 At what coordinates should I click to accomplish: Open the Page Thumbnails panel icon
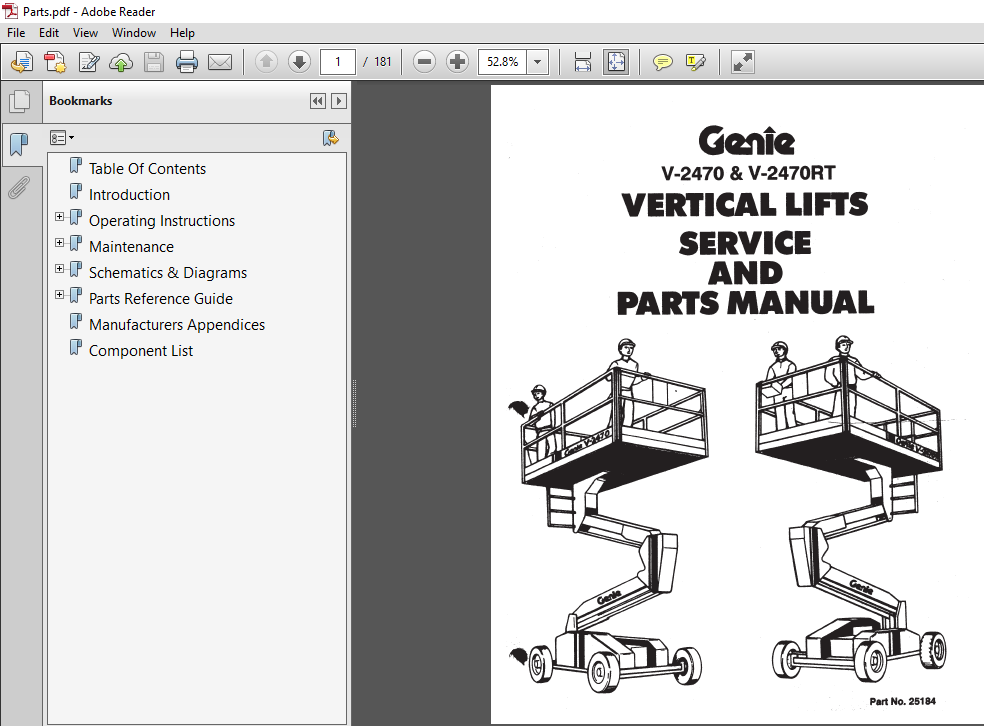pyautogui.click(x=19, y=101)
